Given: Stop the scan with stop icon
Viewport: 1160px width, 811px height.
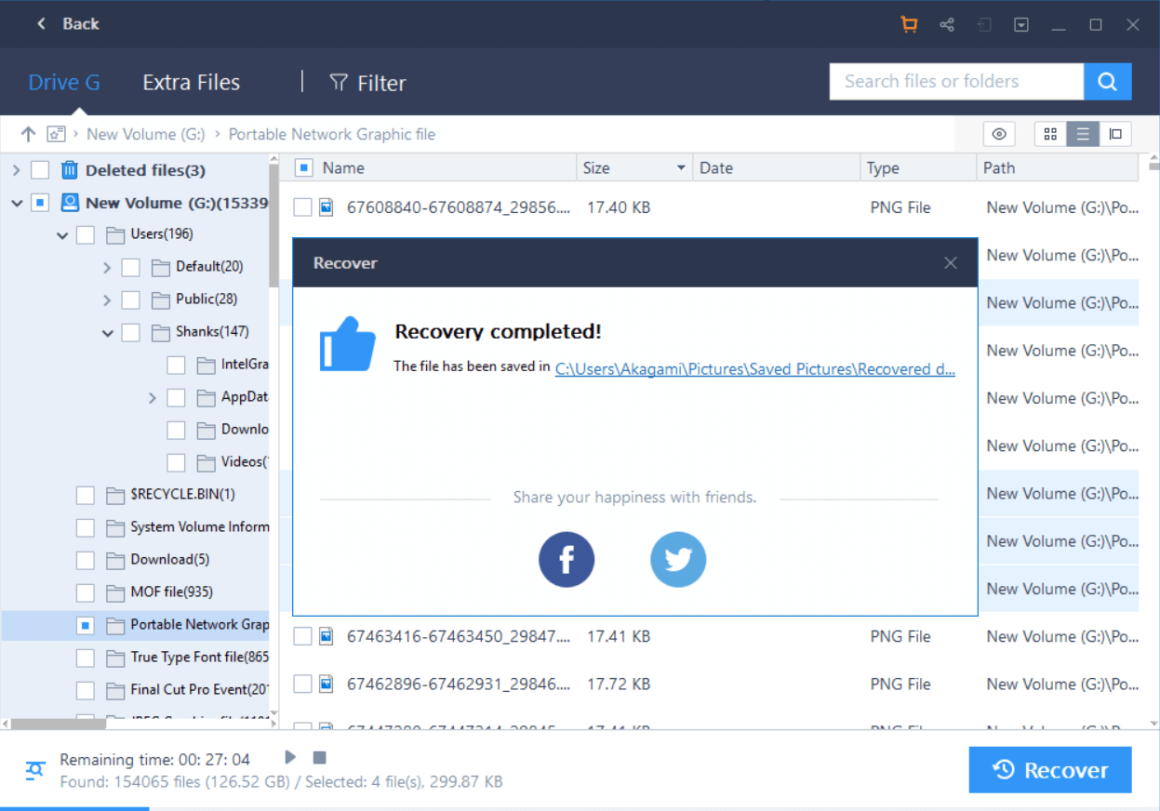Looking at the screenshot, I should tap(320, 757).
